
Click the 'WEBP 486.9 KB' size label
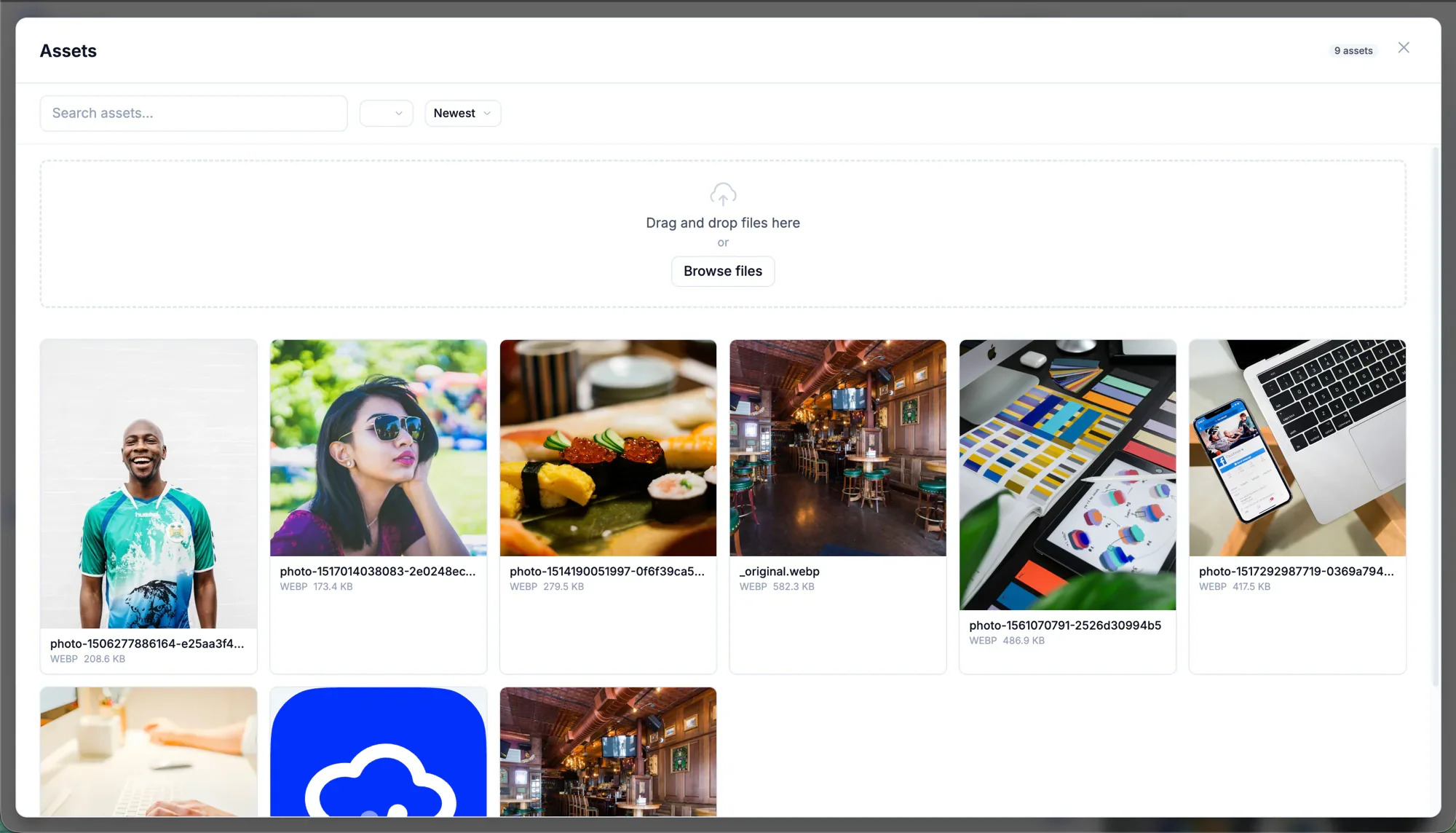coord(1007,641)
